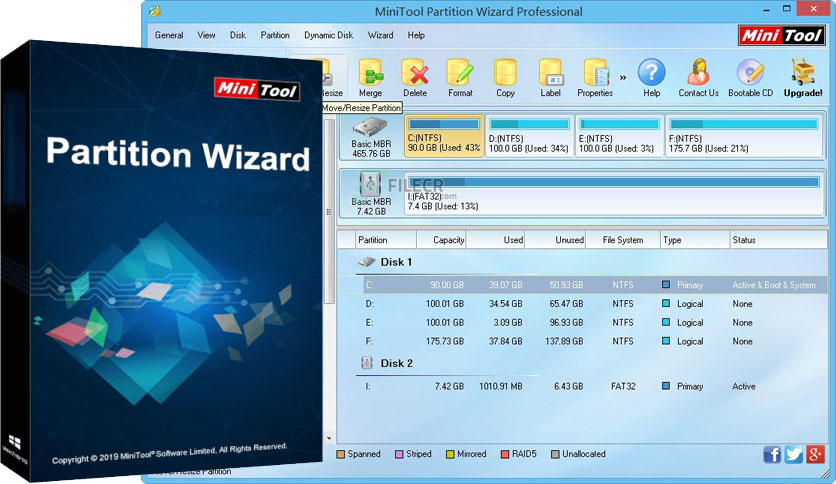Click Active & Boot & System status
This screenshot has width=836, height=484.
pyautogui.click(x=774, y=285)
